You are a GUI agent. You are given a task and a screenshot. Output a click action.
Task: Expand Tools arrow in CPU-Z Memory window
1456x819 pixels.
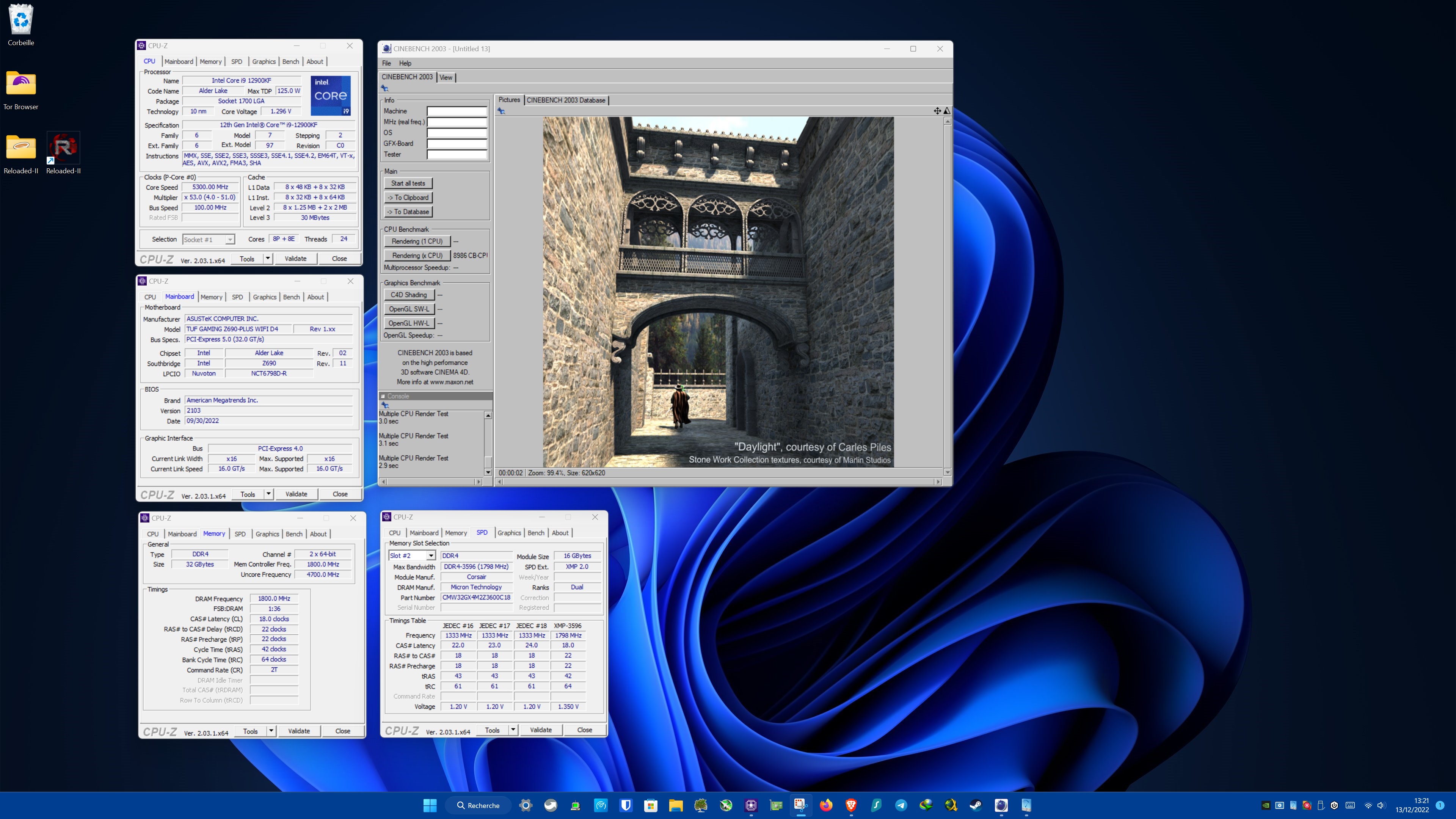271,731
